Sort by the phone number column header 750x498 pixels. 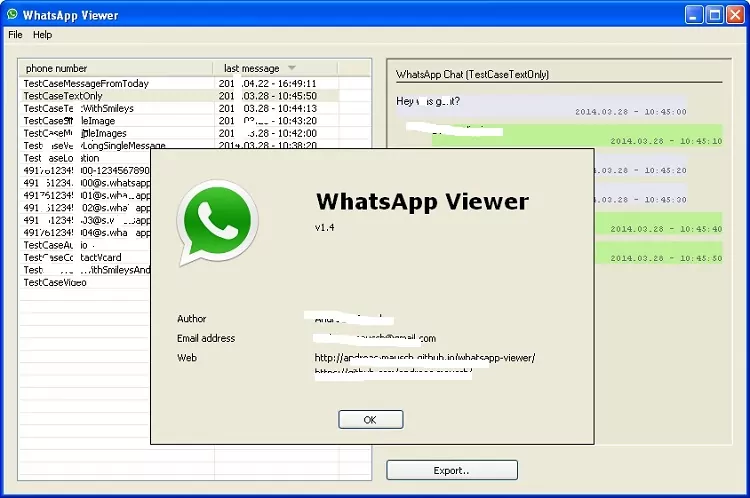click(116, 68)
